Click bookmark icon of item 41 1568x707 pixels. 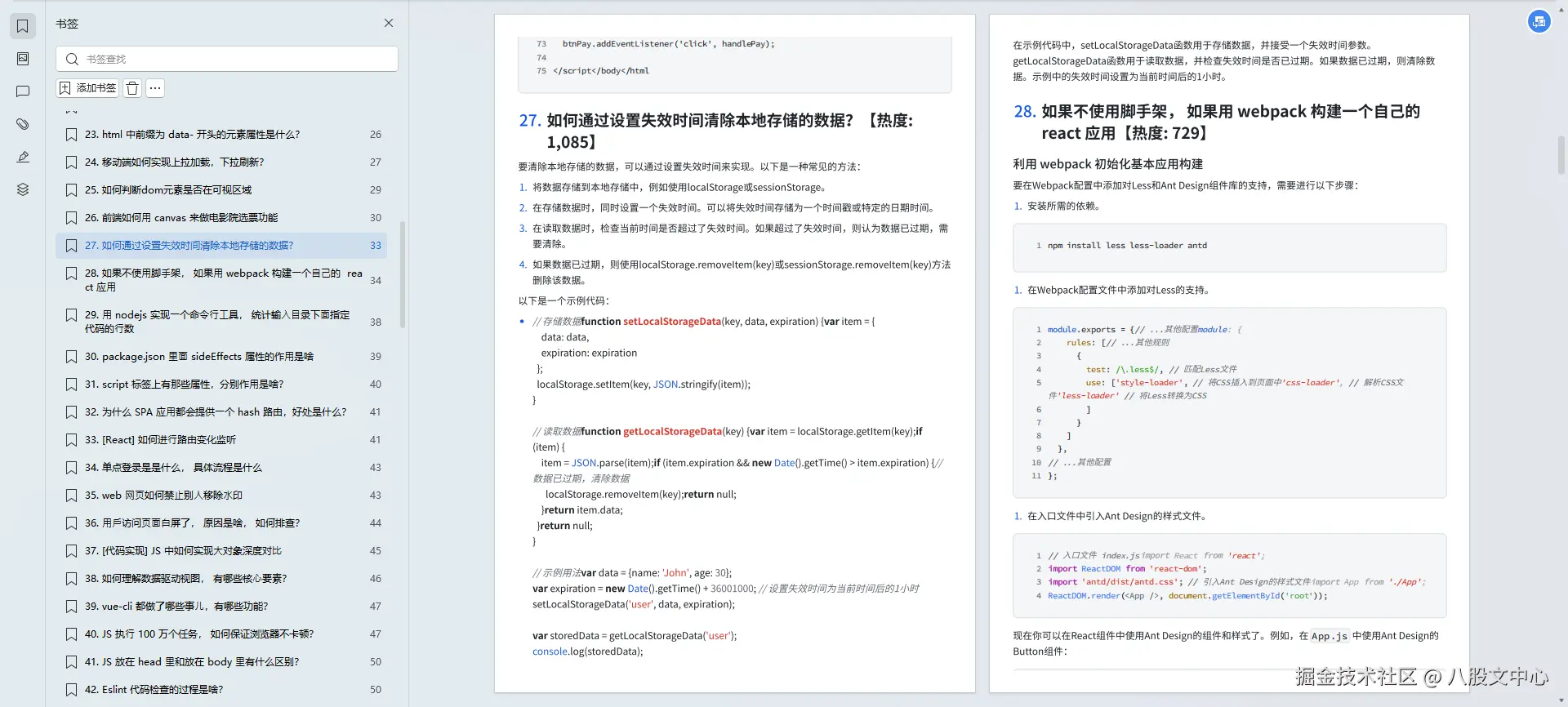72,662
